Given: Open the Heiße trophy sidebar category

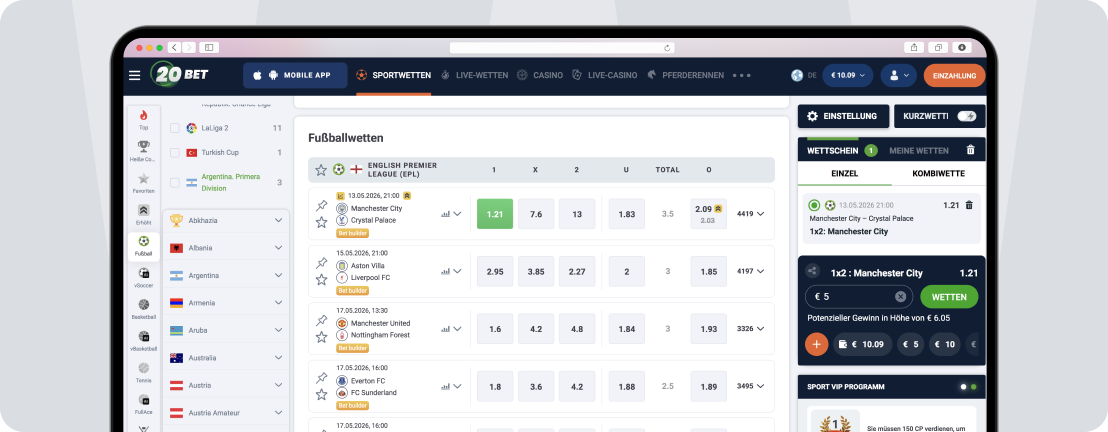Looking at the screenshot, I should click(x=143, y=151).
